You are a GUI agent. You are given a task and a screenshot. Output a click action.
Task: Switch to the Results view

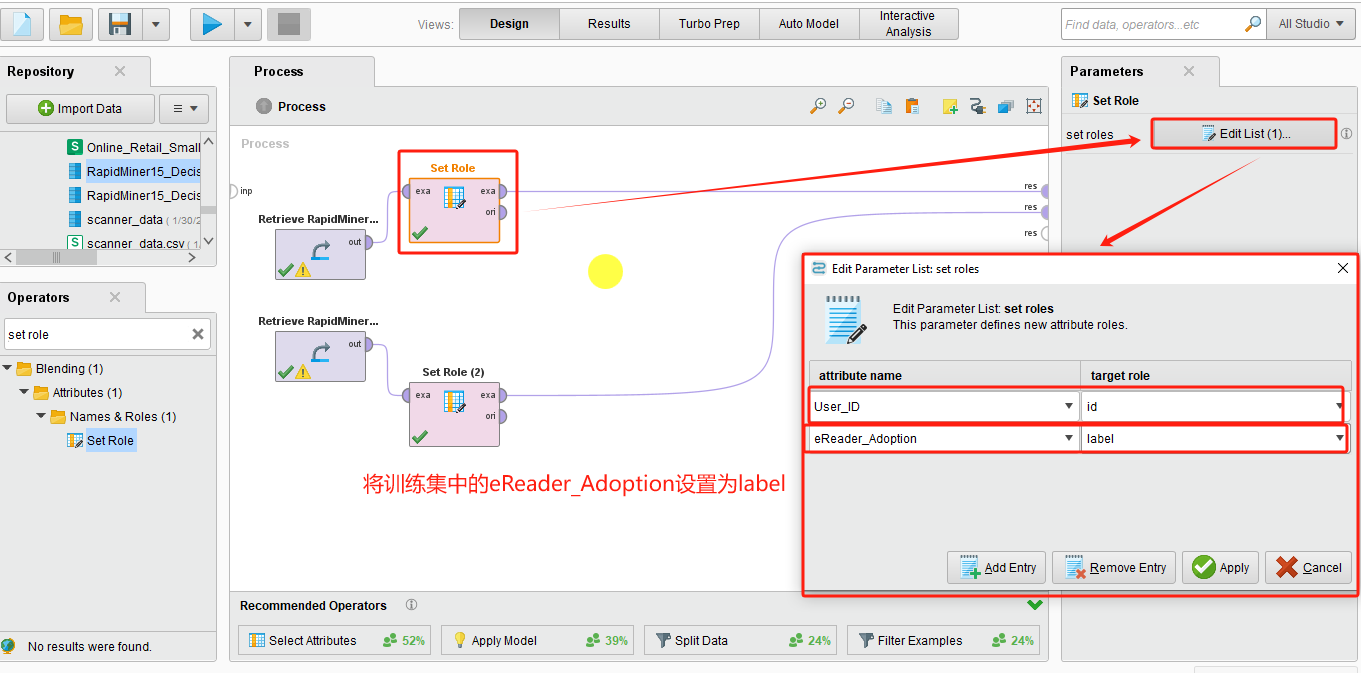point(609,24)
